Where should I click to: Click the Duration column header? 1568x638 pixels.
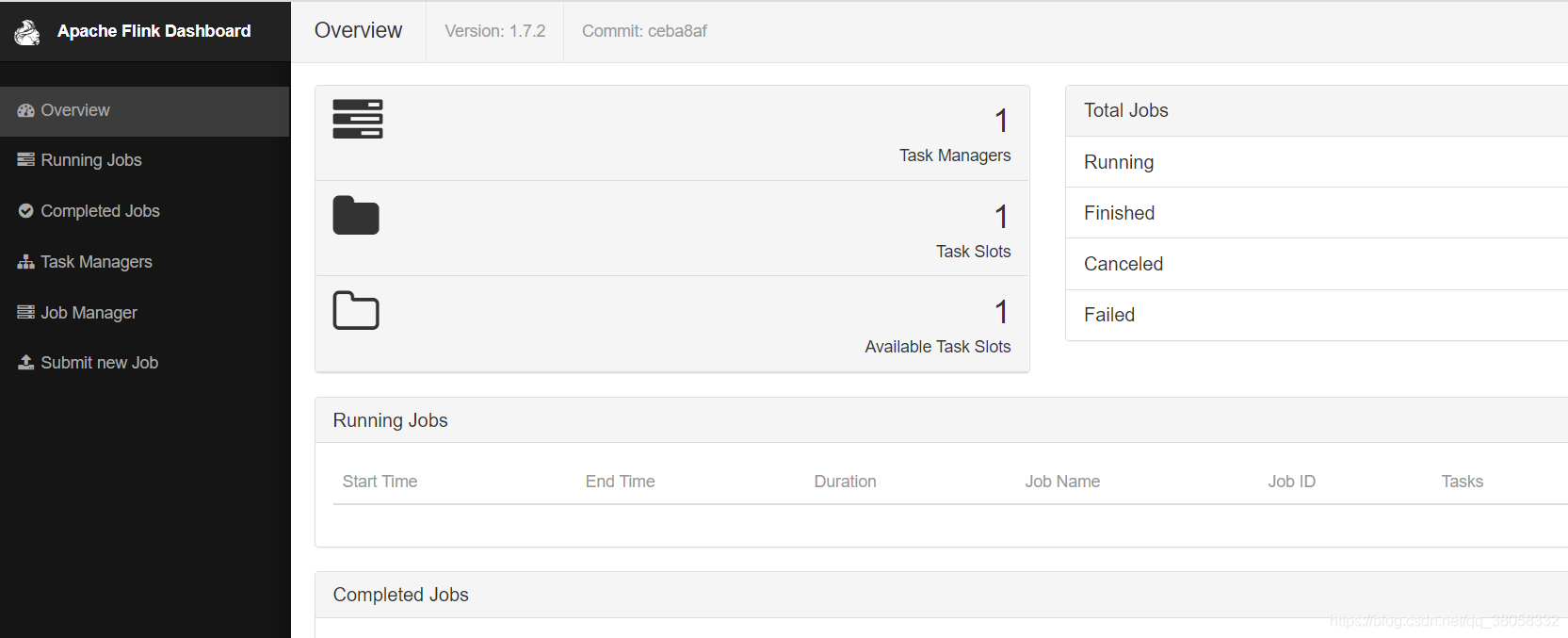(845, 482)
